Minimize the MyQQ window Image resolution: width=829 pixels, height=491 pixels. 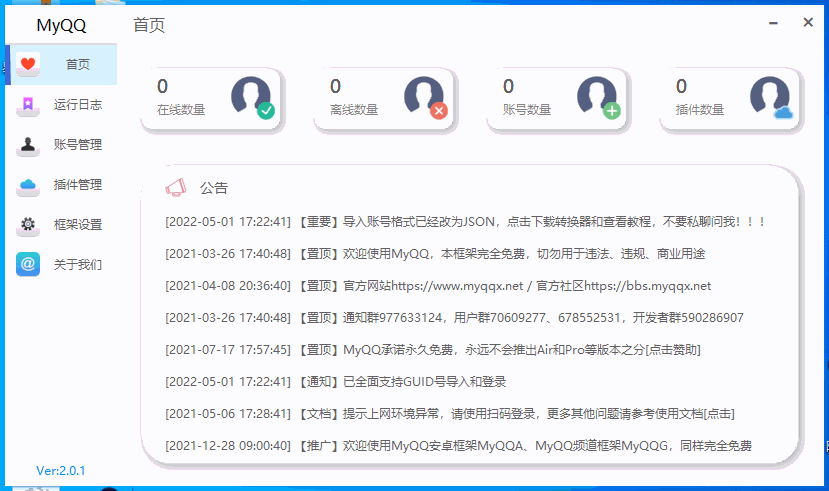pyautogui.click(x=773, y=23)
